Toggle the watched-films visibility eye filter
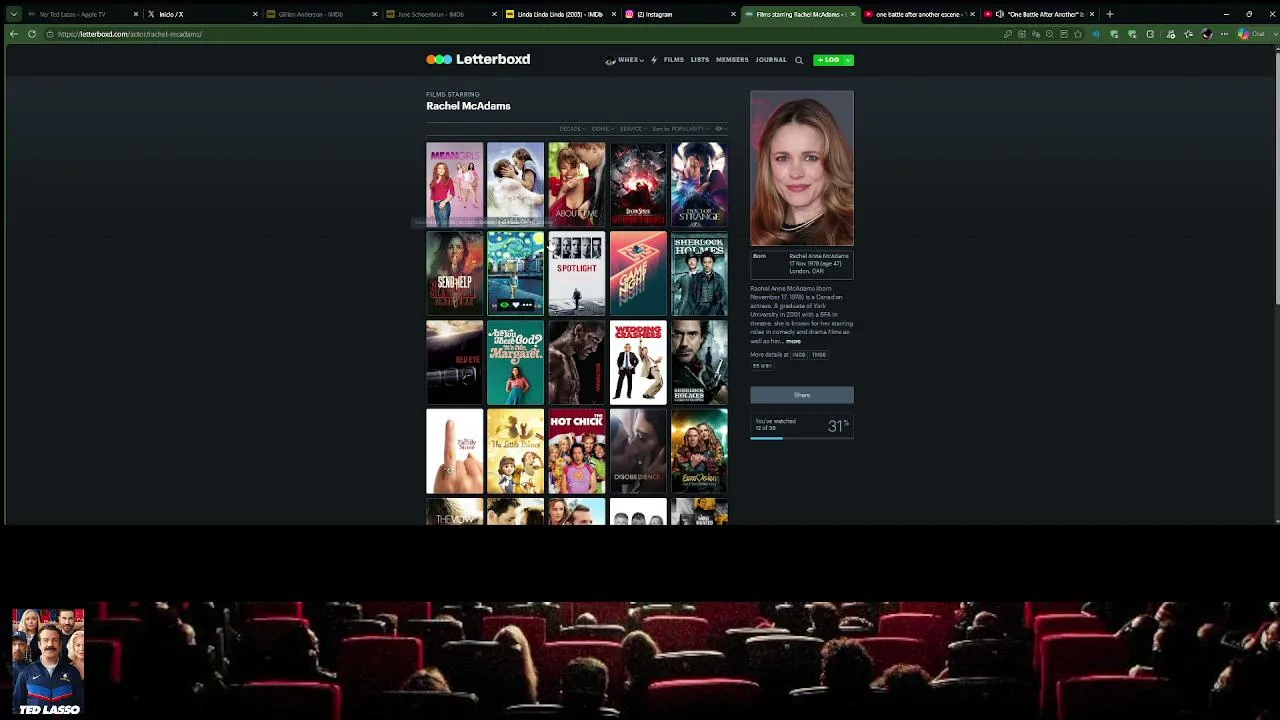This screenshot has height=720, width=1280. point(719,129)
